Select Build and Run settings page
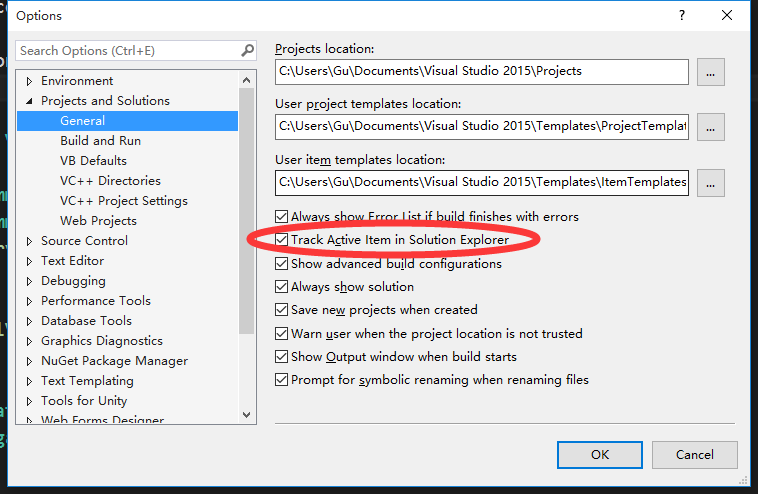Image resolution: width=758 pixels, height=494 pixels. 100,141
